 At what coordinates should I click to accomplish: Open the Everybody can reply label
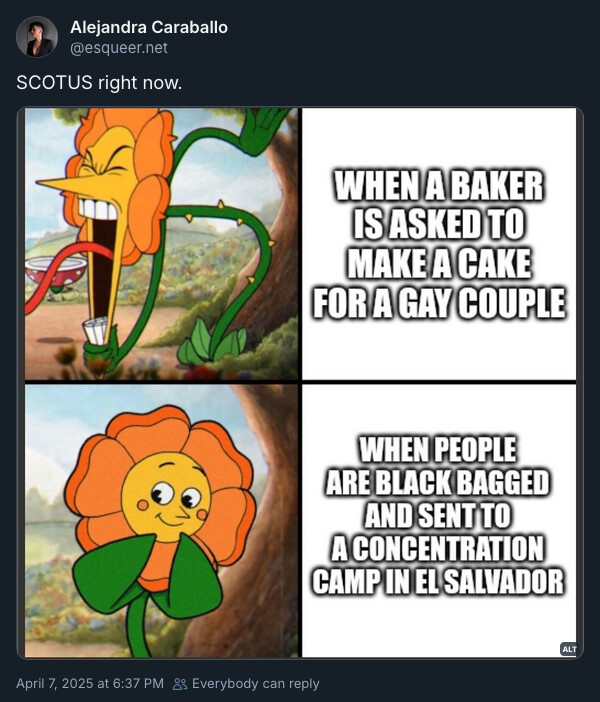(x=256, y=684)
